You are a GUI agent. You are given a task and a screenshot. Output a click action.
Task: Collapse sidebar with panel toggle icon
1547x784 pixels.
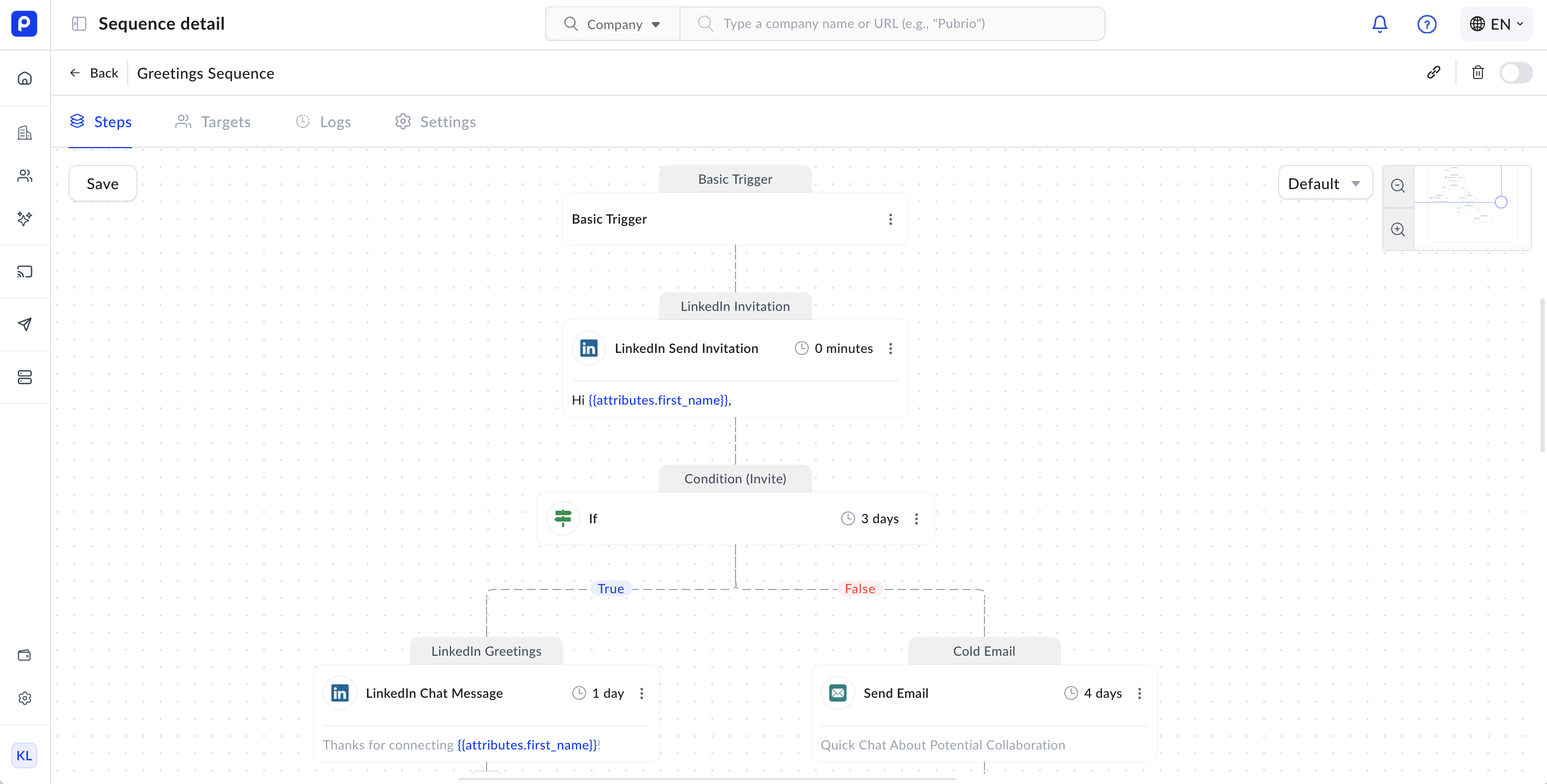point(79,23)
